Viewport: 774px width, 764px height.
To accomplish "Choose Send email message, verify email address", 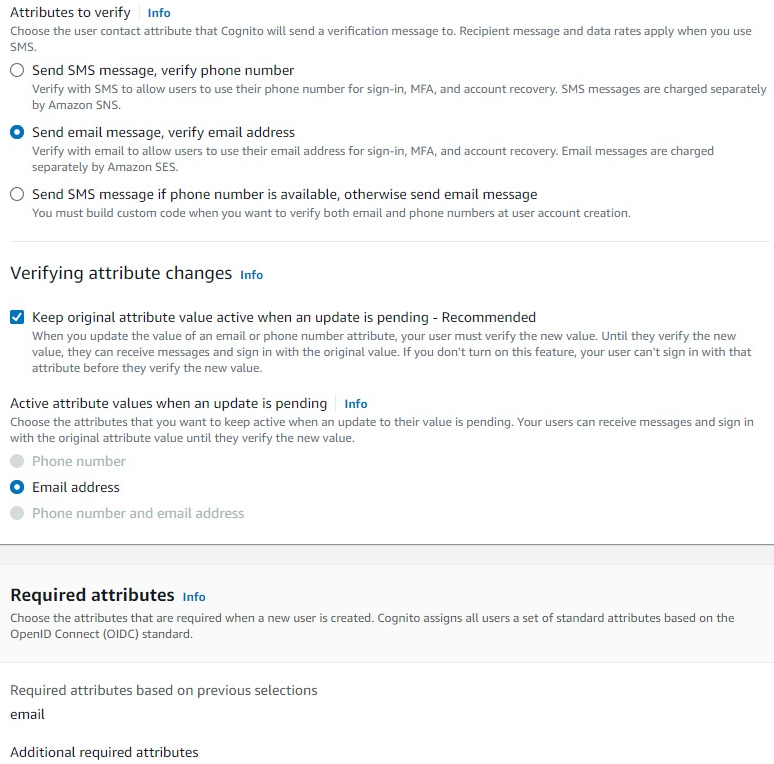I will click(x=17, y=133).
